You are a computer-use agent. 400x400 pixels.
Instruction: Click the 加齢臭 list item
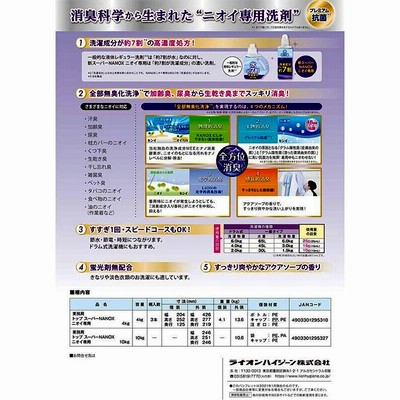(x=95, y=127)
